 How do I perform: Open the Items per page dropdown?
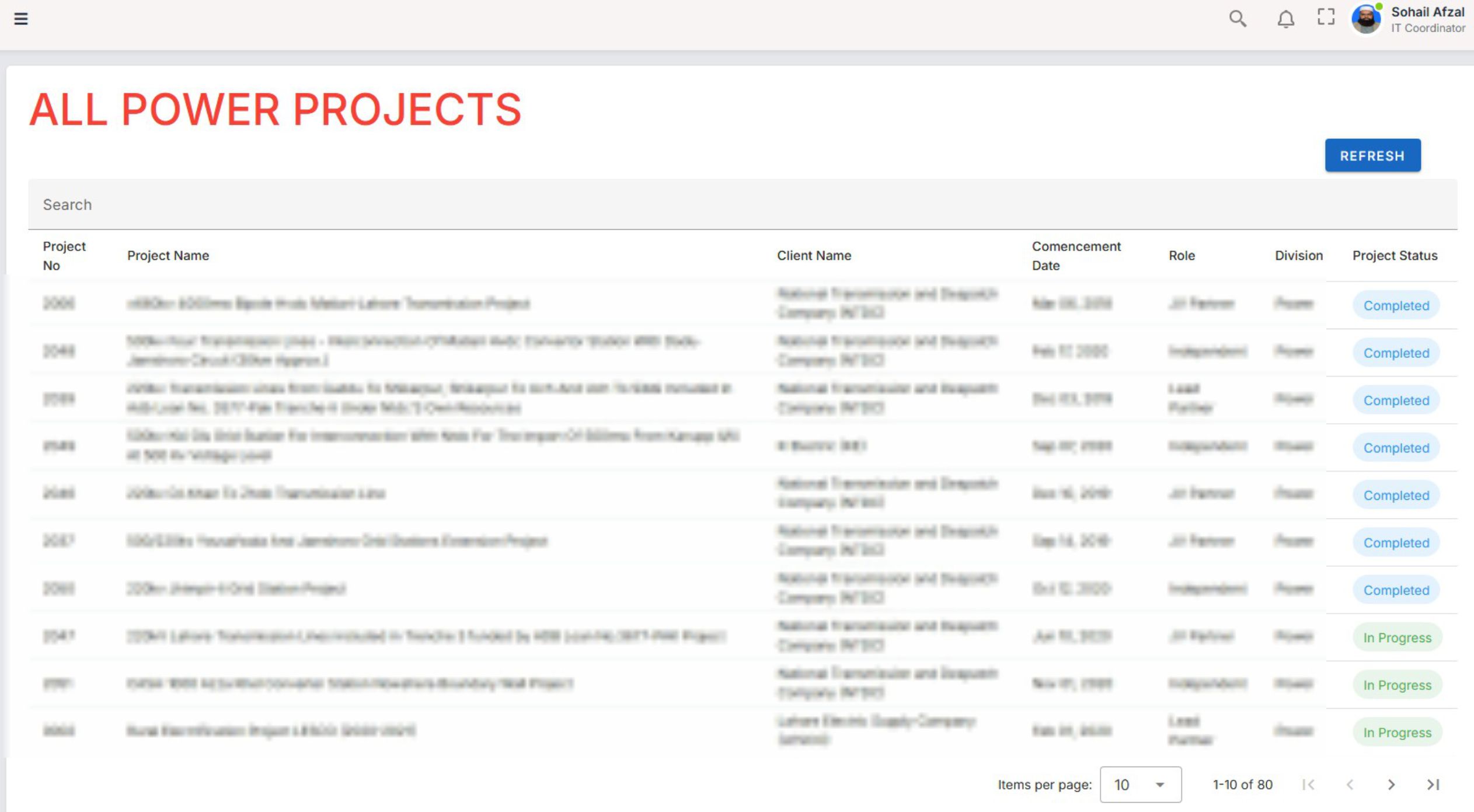pyautogui.click(x=1140, y=785)
